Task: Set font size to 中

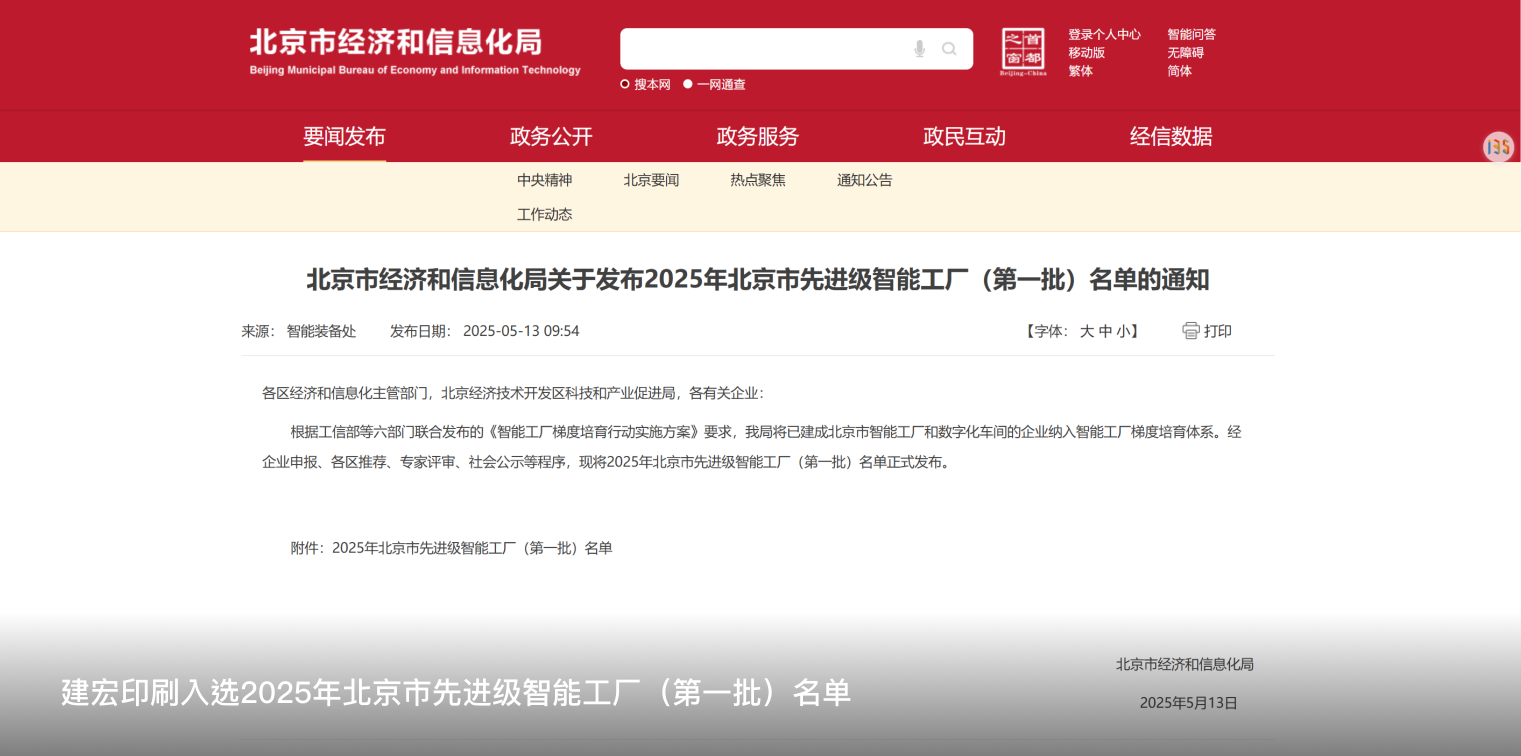Action: coord(1105,331)
